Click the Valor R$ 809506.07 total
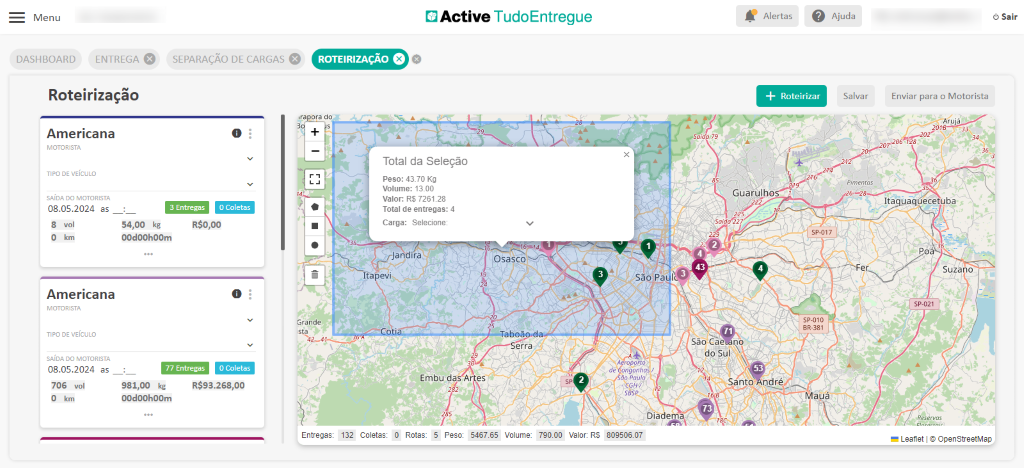 (x=607, y=435)
